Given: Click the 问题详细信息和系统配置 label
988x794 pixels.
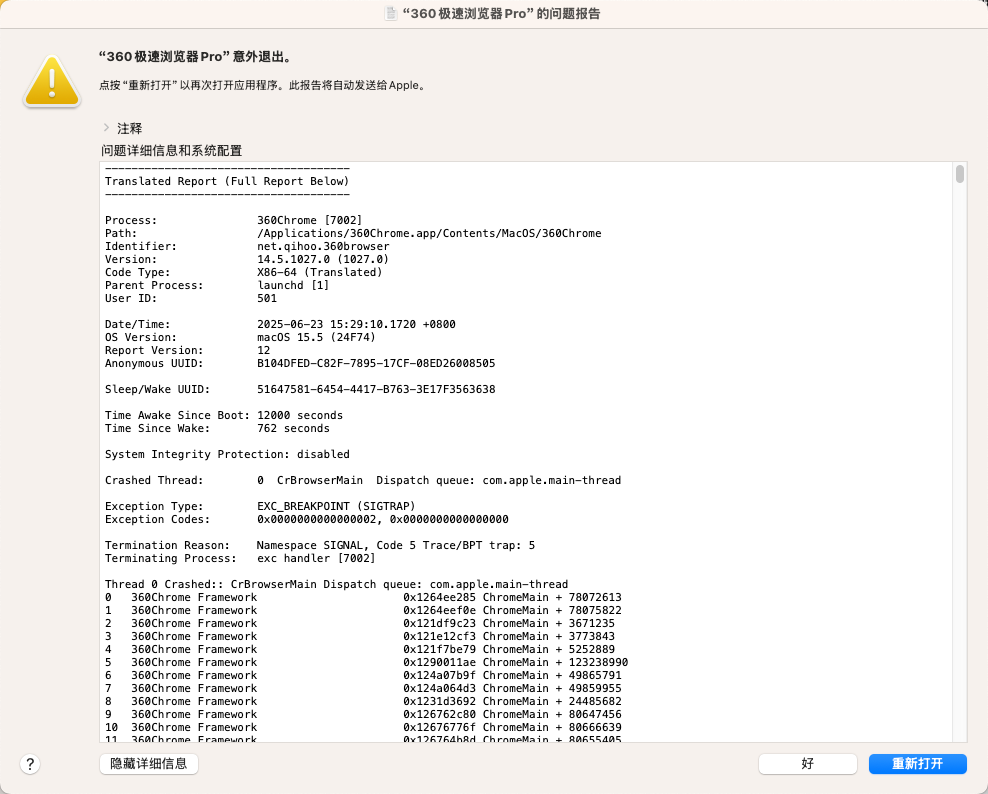Looking at the screenshot, I should pyautogui.click(x=171, y=151).
